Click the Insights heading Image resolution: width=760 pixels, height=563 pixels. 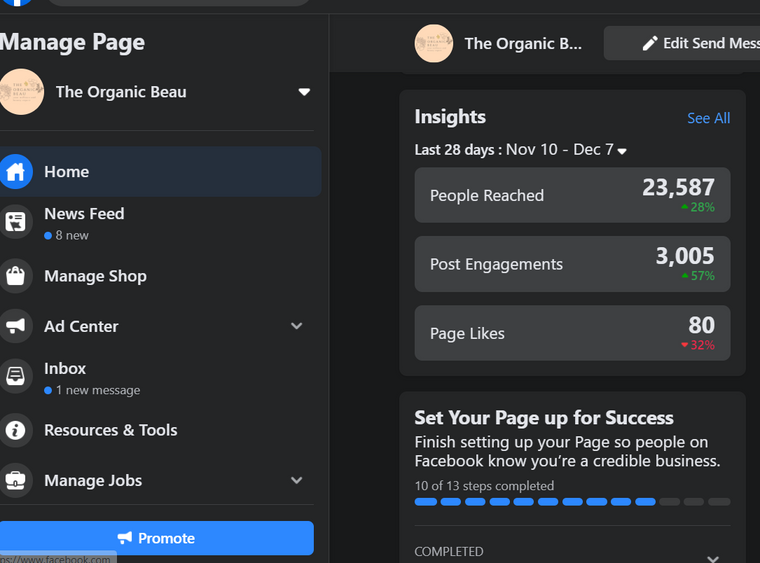450,117
